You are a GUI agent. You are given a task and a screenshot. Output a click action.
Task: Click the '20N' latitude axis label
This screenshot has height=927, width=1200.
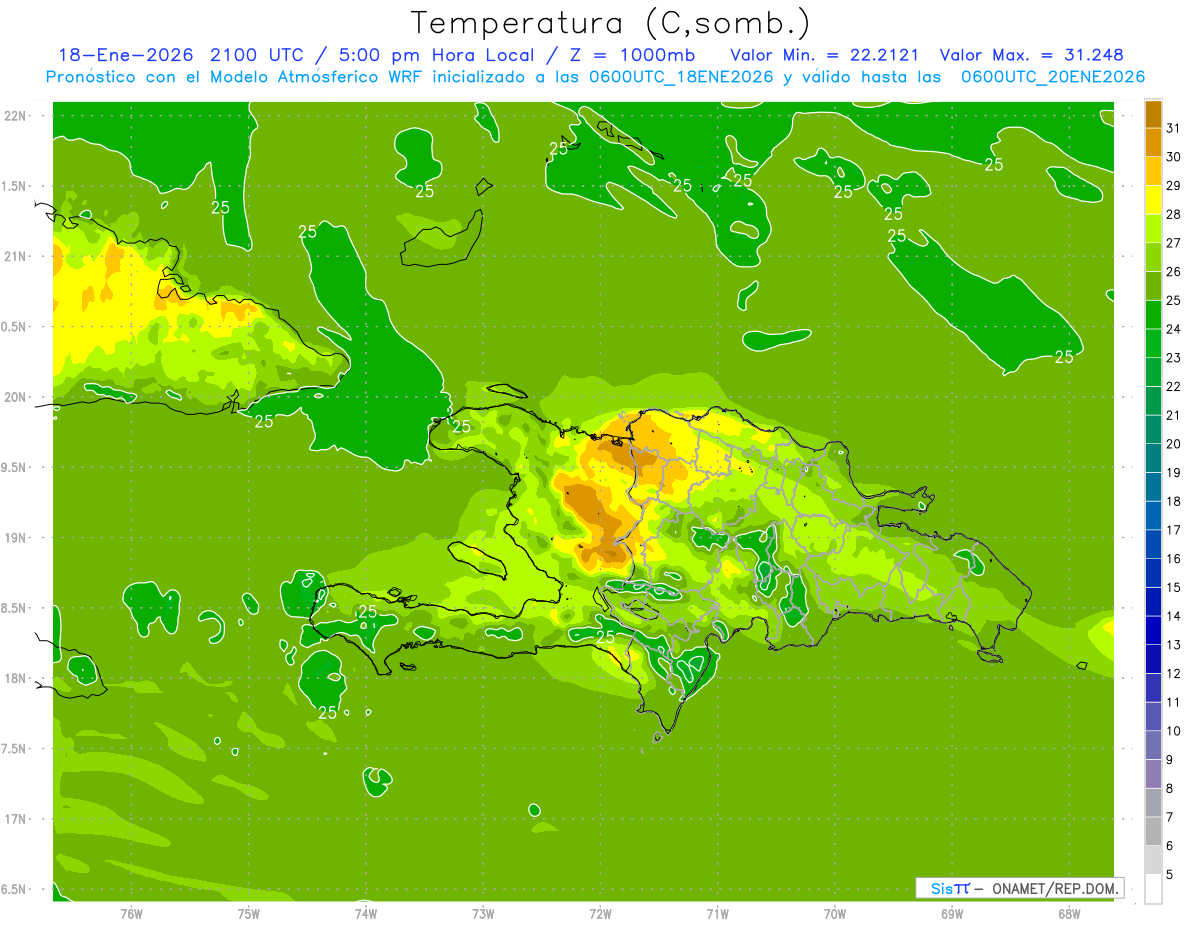(x=15, y=397)
